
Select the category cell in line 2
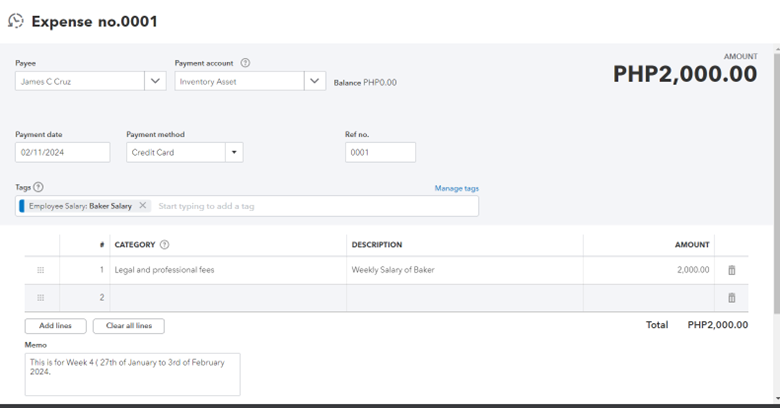pyautogui.click(x=228, y=298)
